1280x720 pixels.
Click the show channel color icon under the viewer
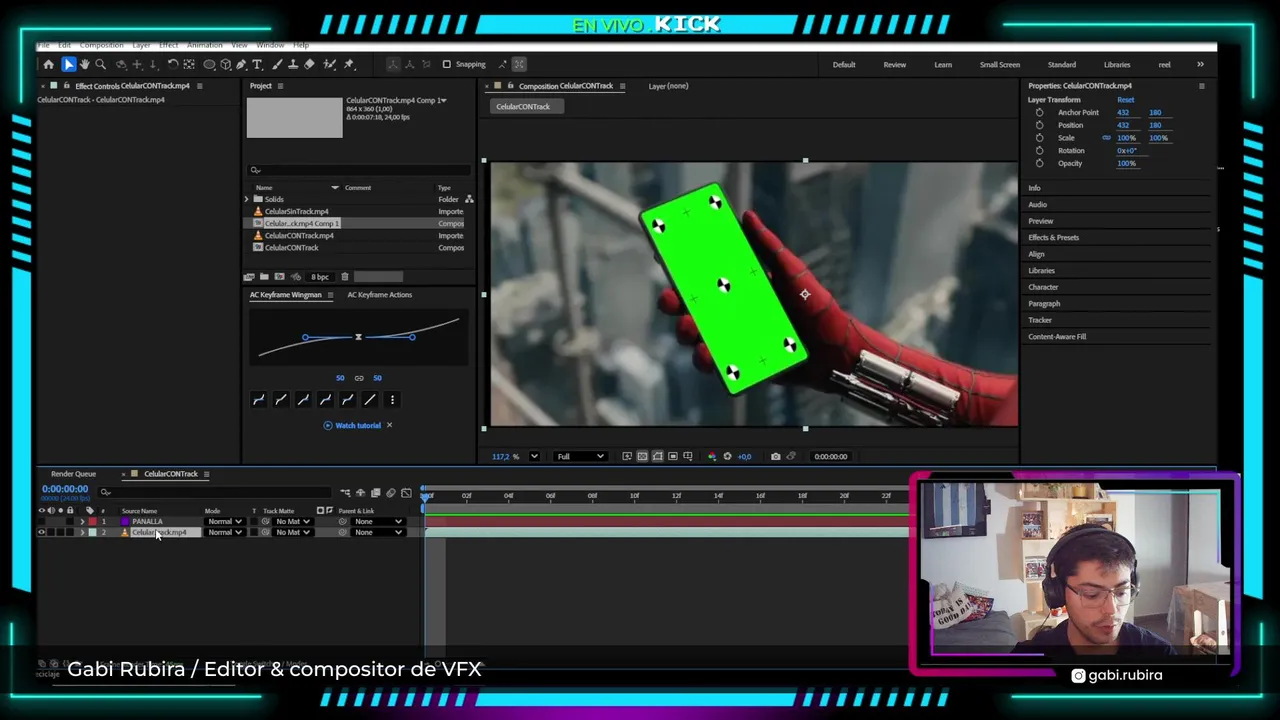tap(711, 457)
